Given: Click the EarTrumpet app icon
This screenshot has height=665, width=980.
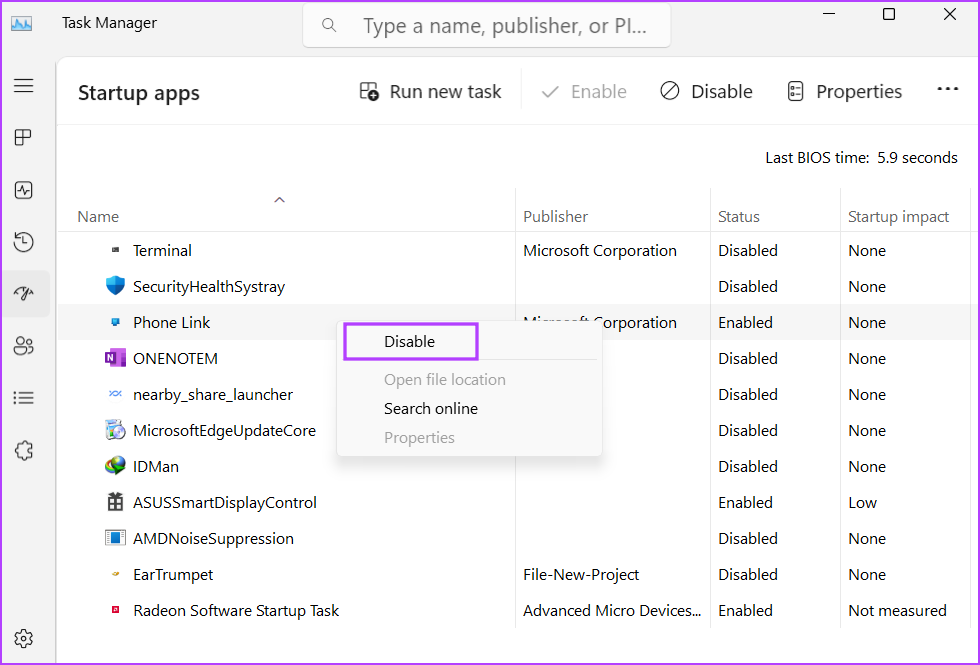Looking at the screenshot, I should [x=115, y=574].
